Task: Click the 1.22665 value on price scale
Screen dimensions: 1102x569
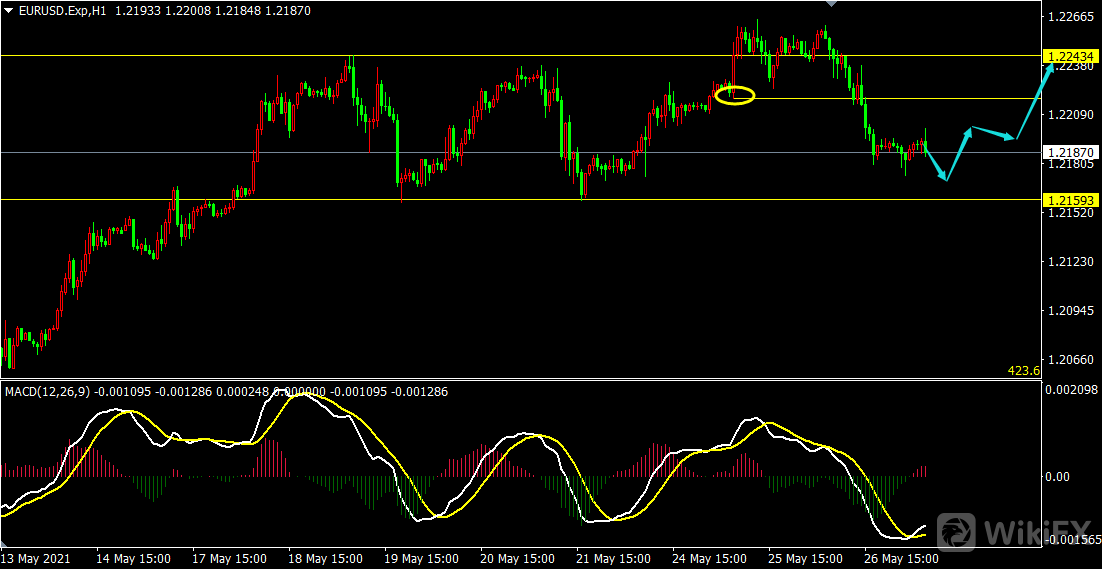Action: (x=1069, y=17)
